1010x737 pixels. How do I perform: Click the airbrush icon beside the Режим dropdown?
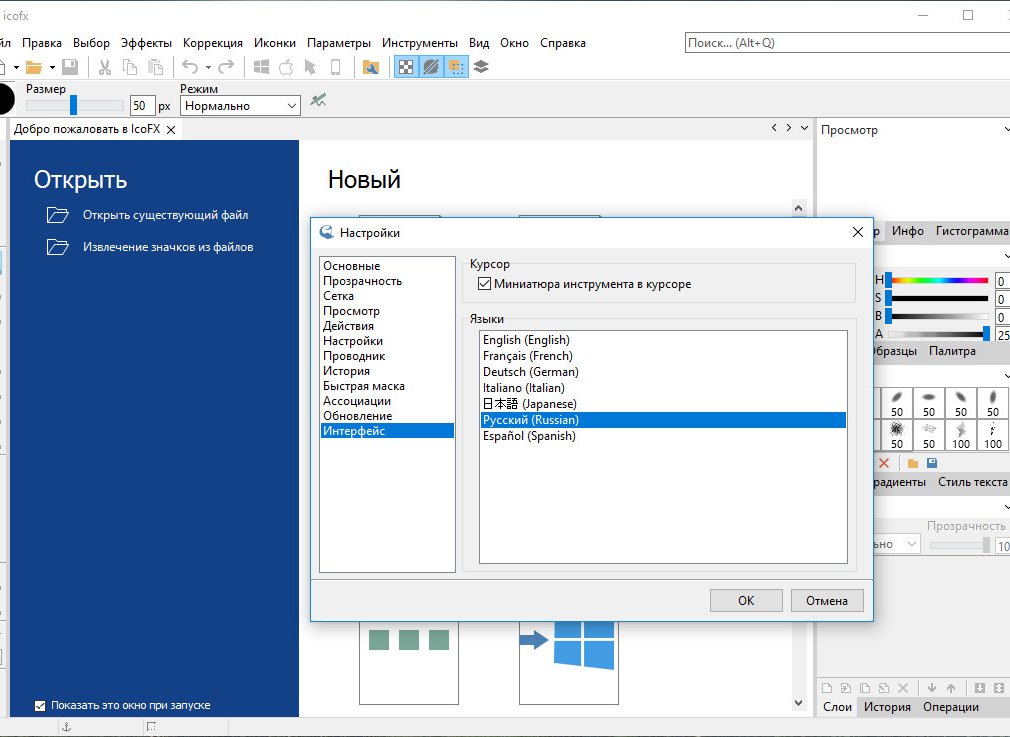(318, 100)
